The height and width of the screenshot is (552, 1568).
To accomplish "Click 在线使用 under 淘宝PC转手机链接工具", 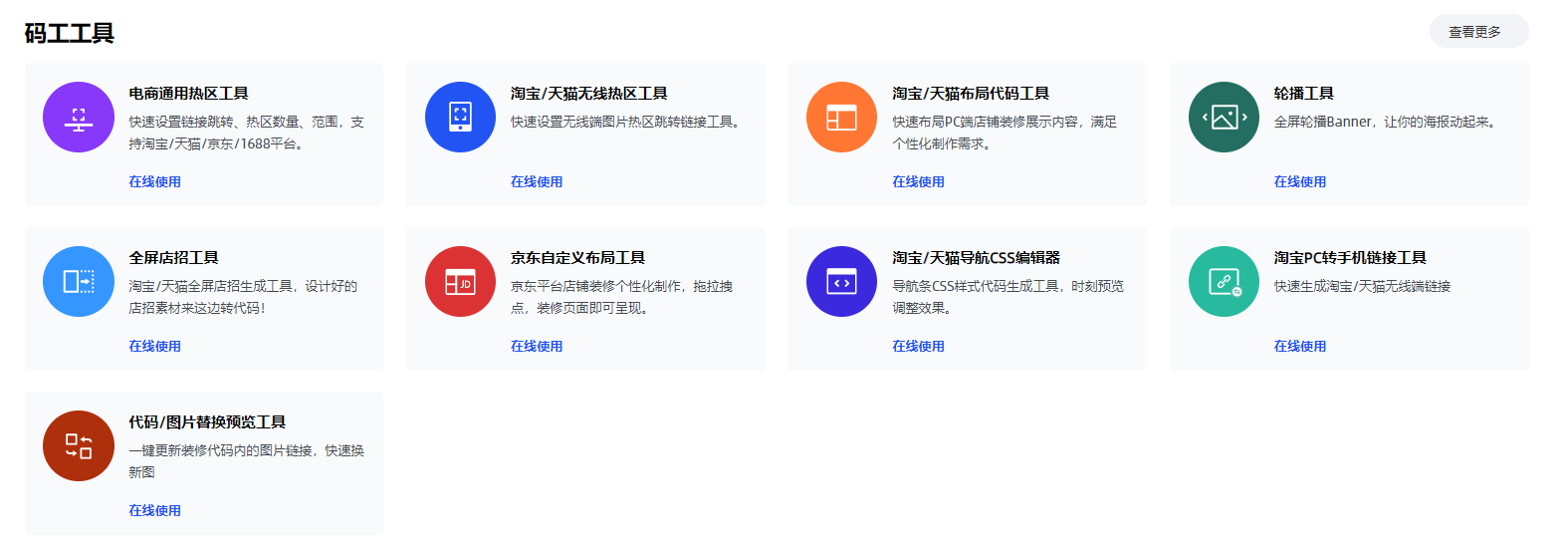I will (1300, 346).
